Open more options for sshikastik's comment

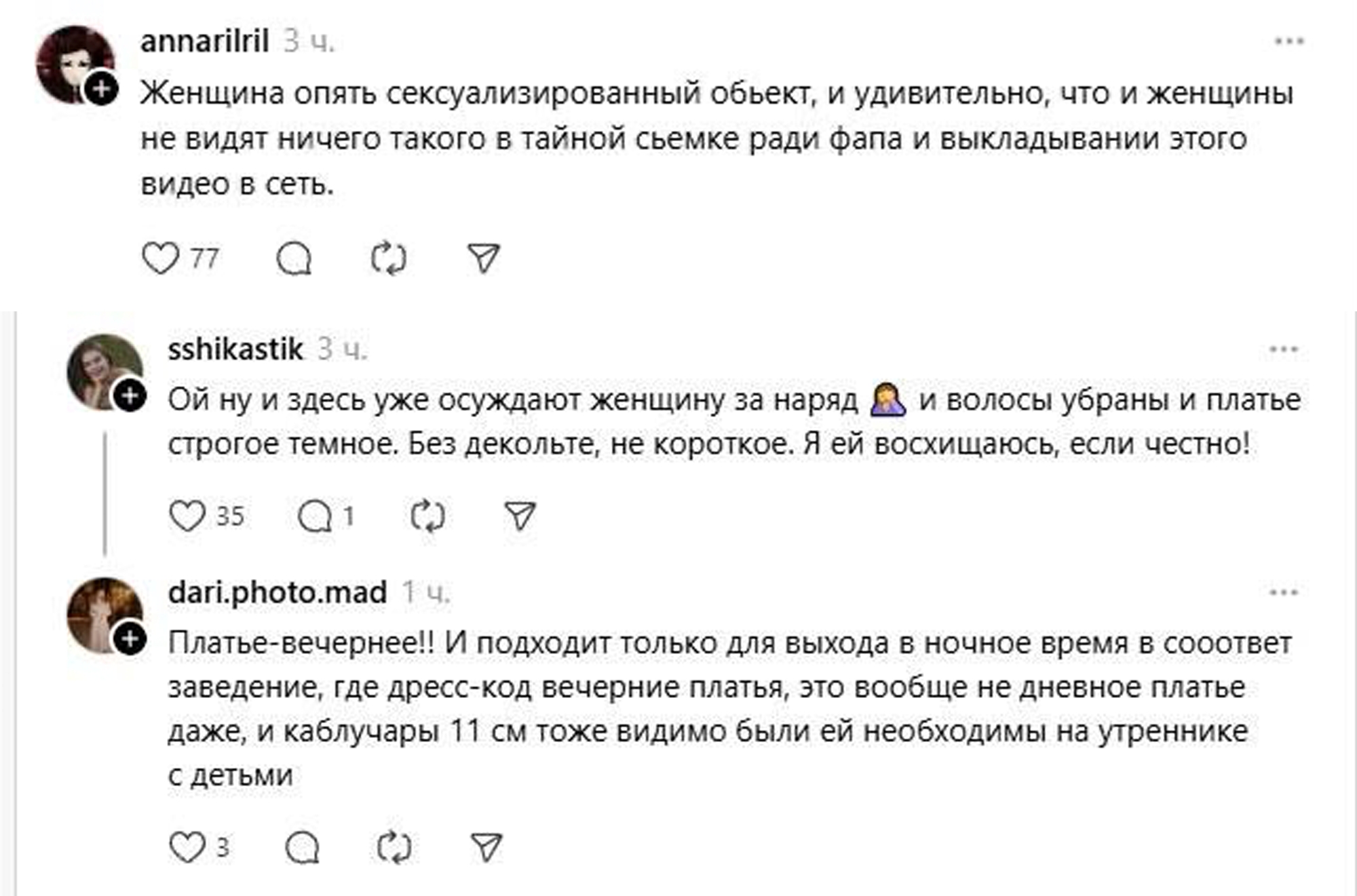(x=1283, y=350)
